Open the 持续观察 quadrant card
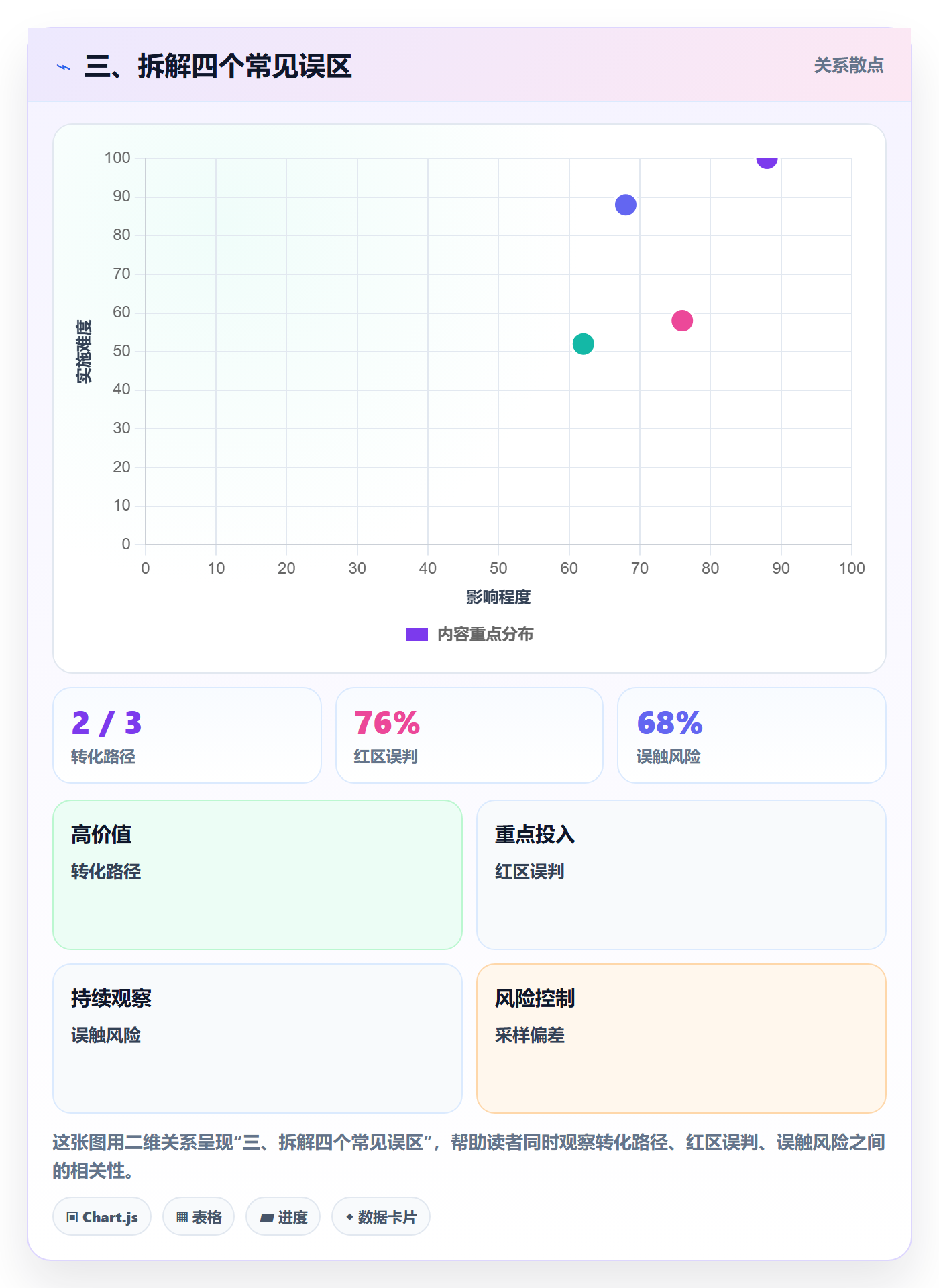This screenshot has width=939, height=1288. pyautogui.click(x=258, y=1038)
